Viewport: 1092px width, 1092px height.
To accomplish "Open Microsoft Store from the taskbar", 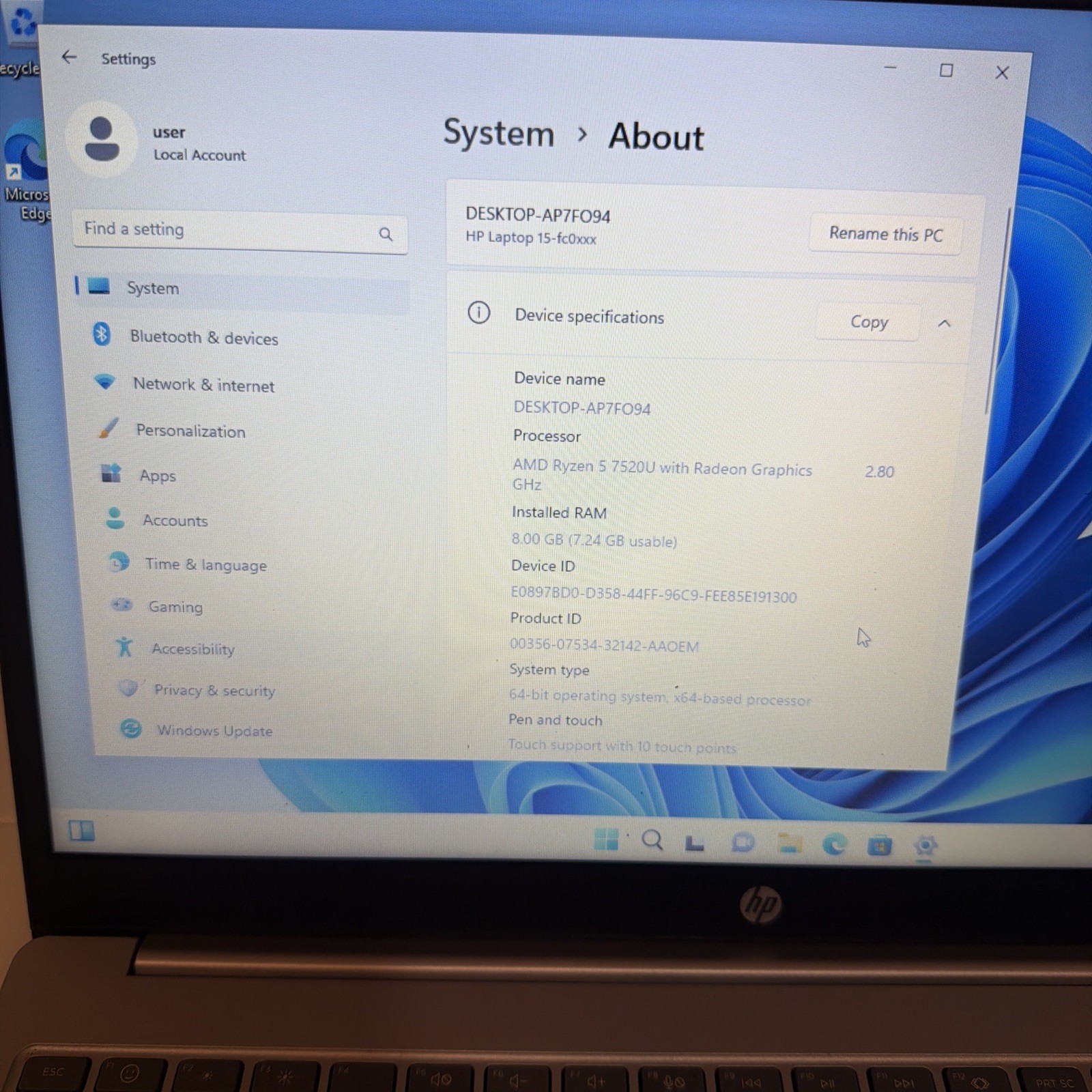I will (879, 846).
